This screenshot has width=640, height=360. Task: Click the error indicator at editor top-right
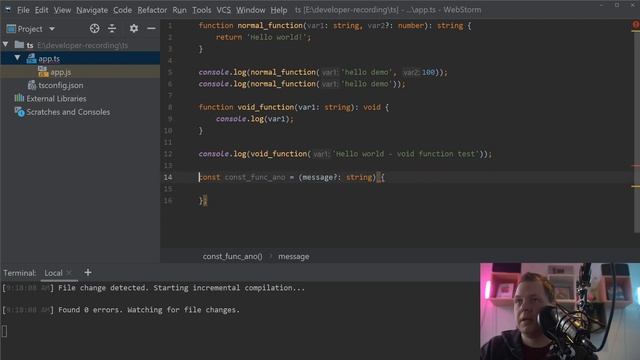coord(636,25)
